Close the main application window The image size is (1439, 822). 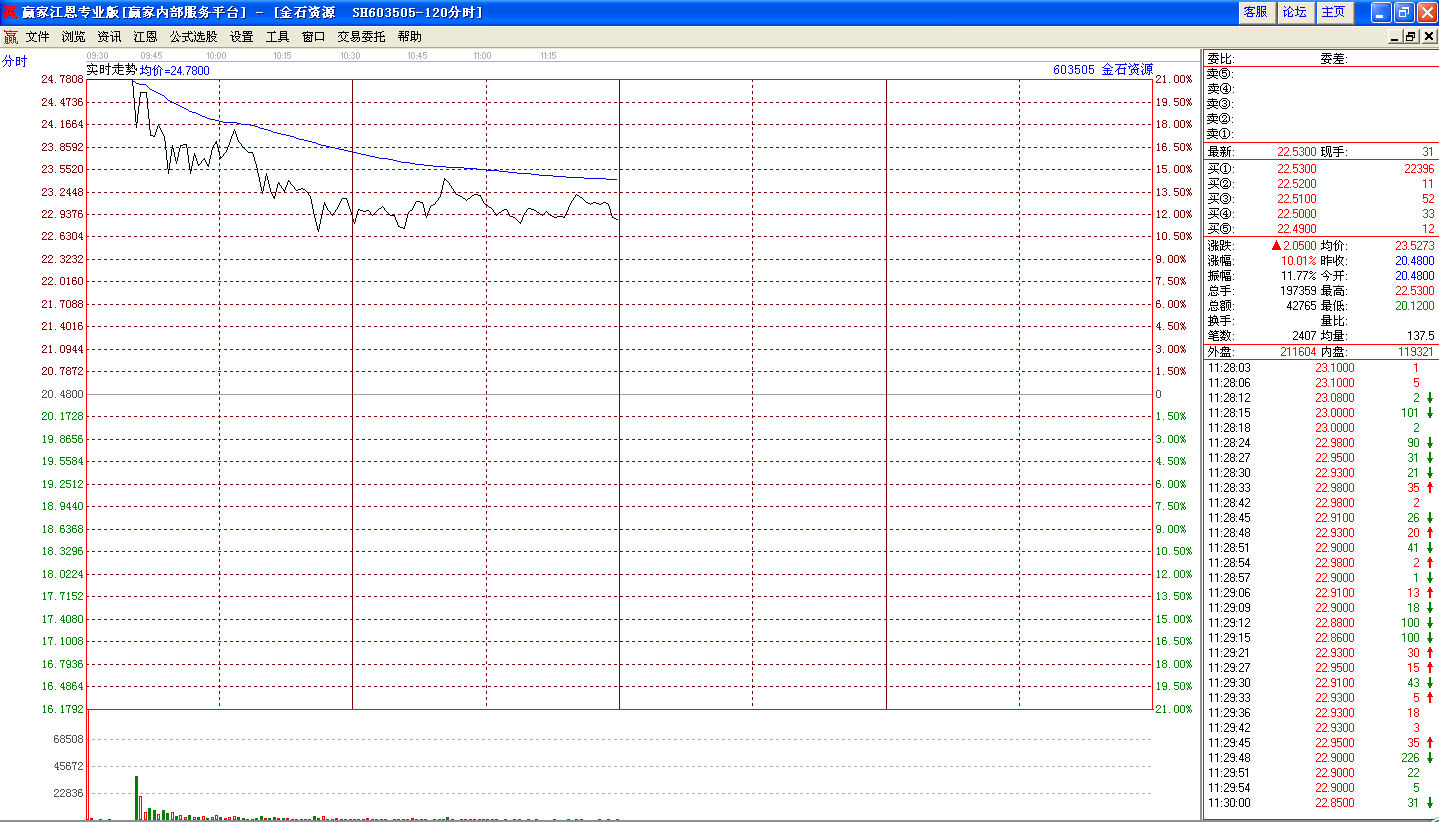point(1426,12)
